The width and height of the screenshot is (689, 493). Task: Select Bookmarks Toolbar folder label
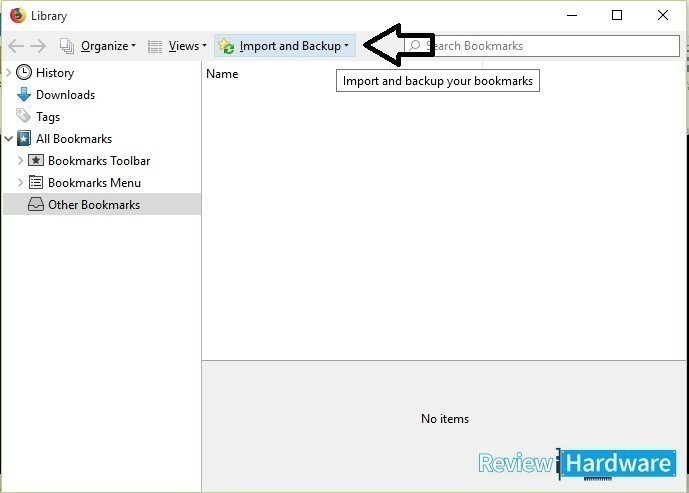[x=99, y=161]
